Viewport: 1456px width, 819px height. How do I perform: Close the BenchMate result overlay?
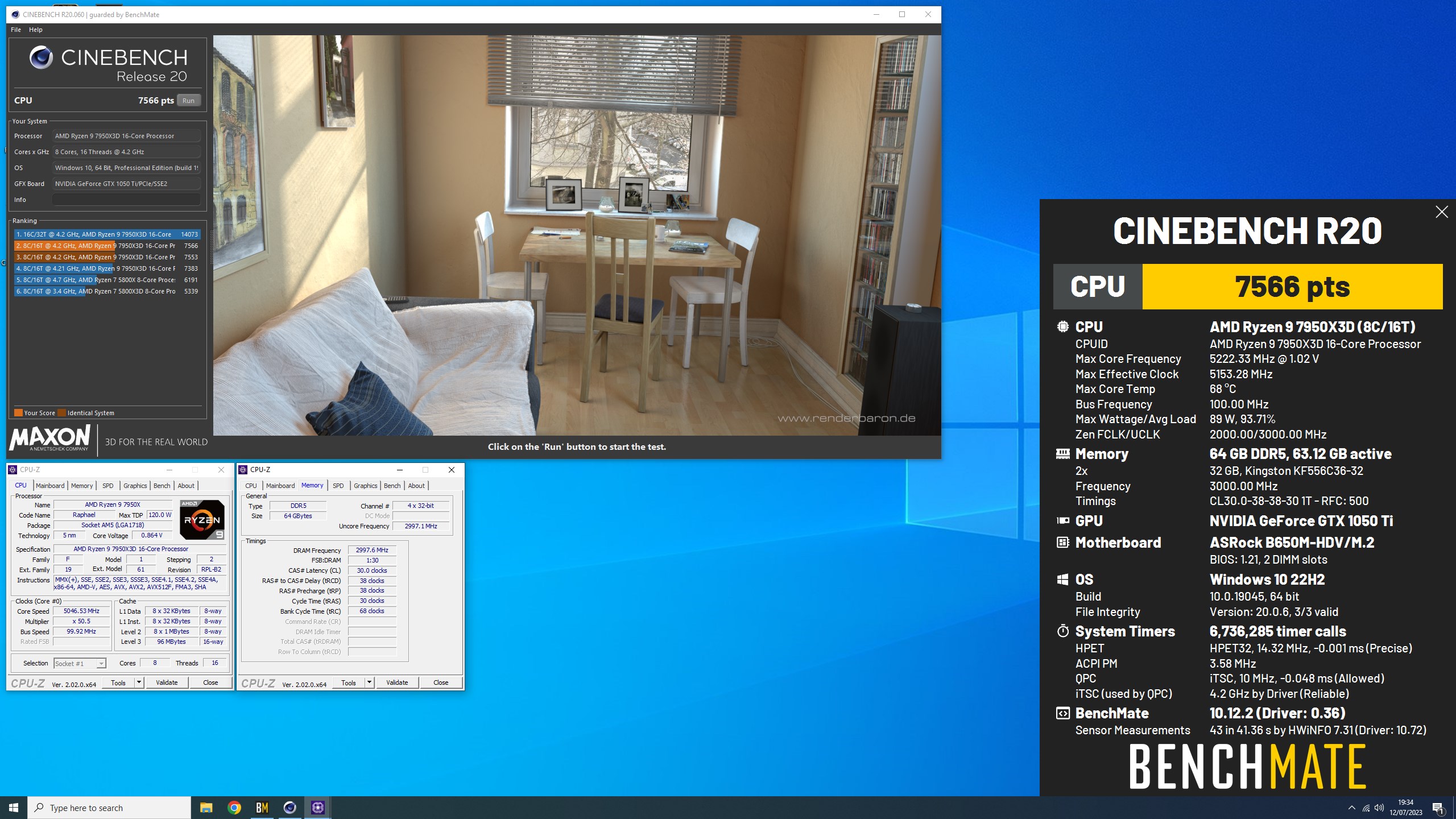[x=1441, y=212]
